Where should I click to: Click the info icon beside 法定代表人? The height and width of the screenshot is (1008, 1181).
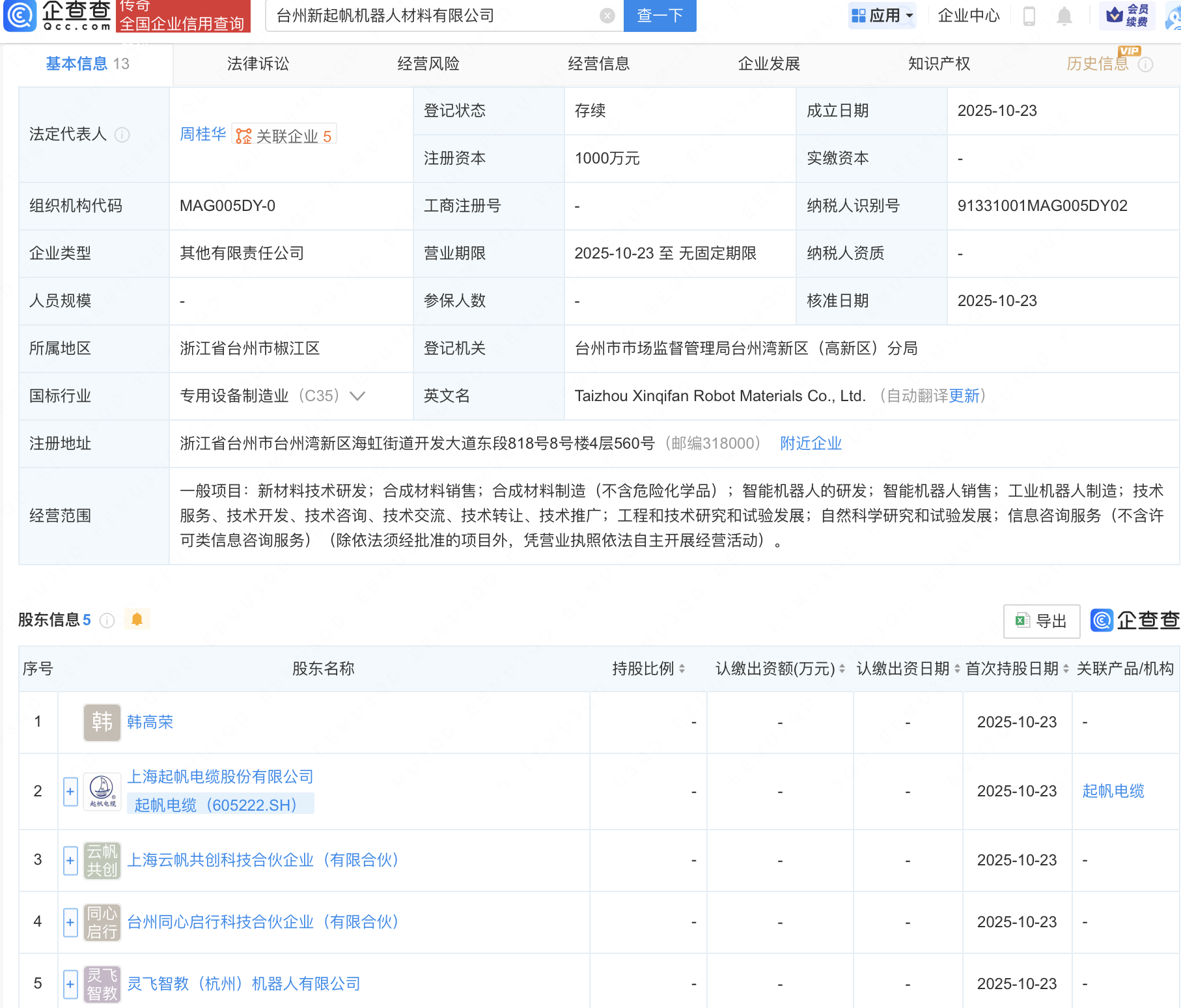tap(122, 135)
